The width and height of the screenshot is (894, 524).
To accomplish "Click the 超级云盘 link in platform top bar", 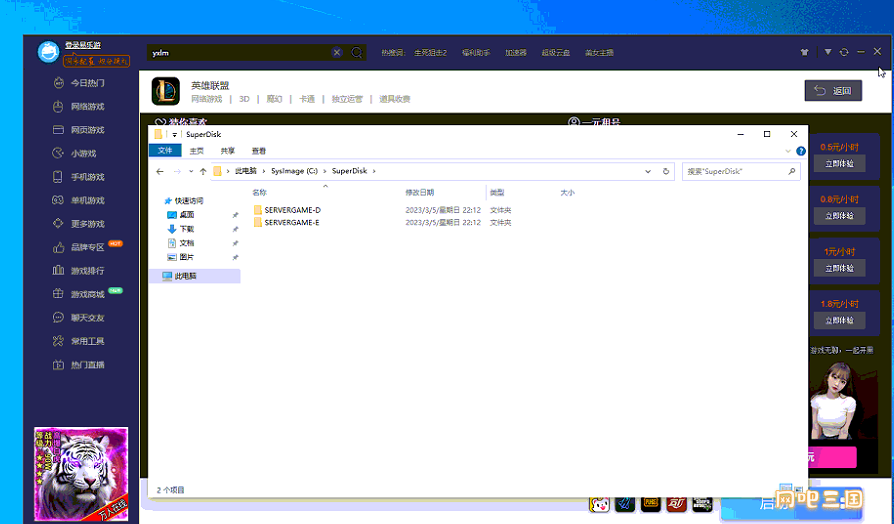I will tap(556, 52).
